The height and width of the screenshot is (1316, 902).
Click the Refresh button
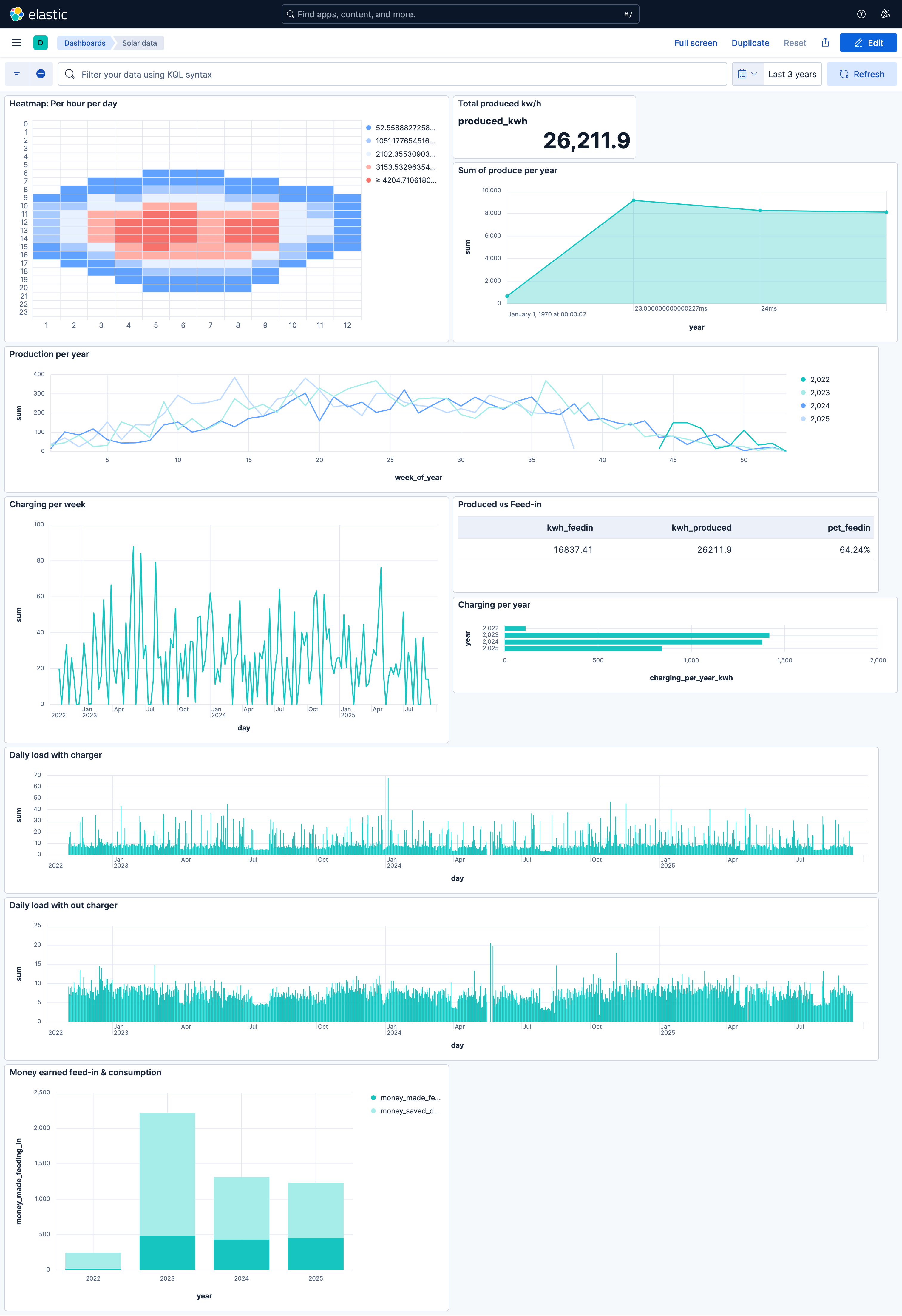pos(861,74)
